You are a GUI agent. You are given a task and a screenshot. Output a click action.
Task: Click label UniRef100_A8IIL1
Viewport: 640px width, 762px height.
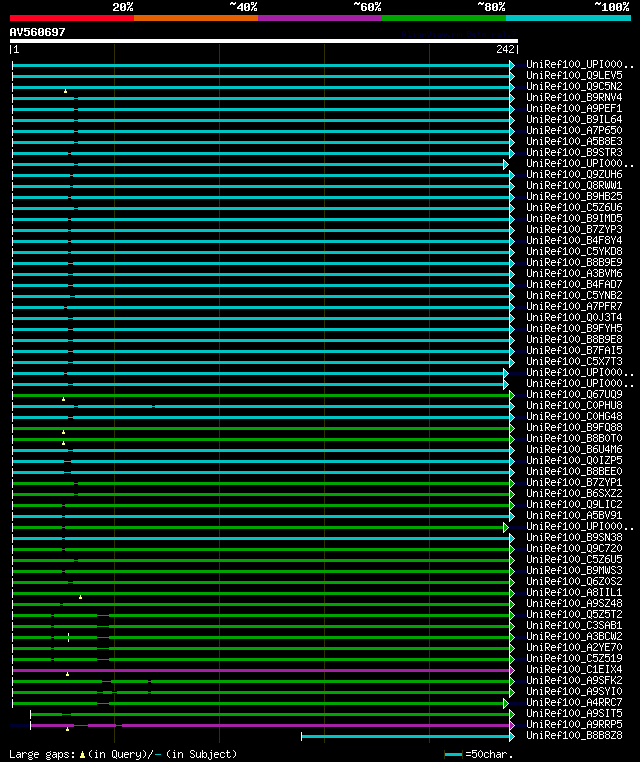(x=574, y=592)
